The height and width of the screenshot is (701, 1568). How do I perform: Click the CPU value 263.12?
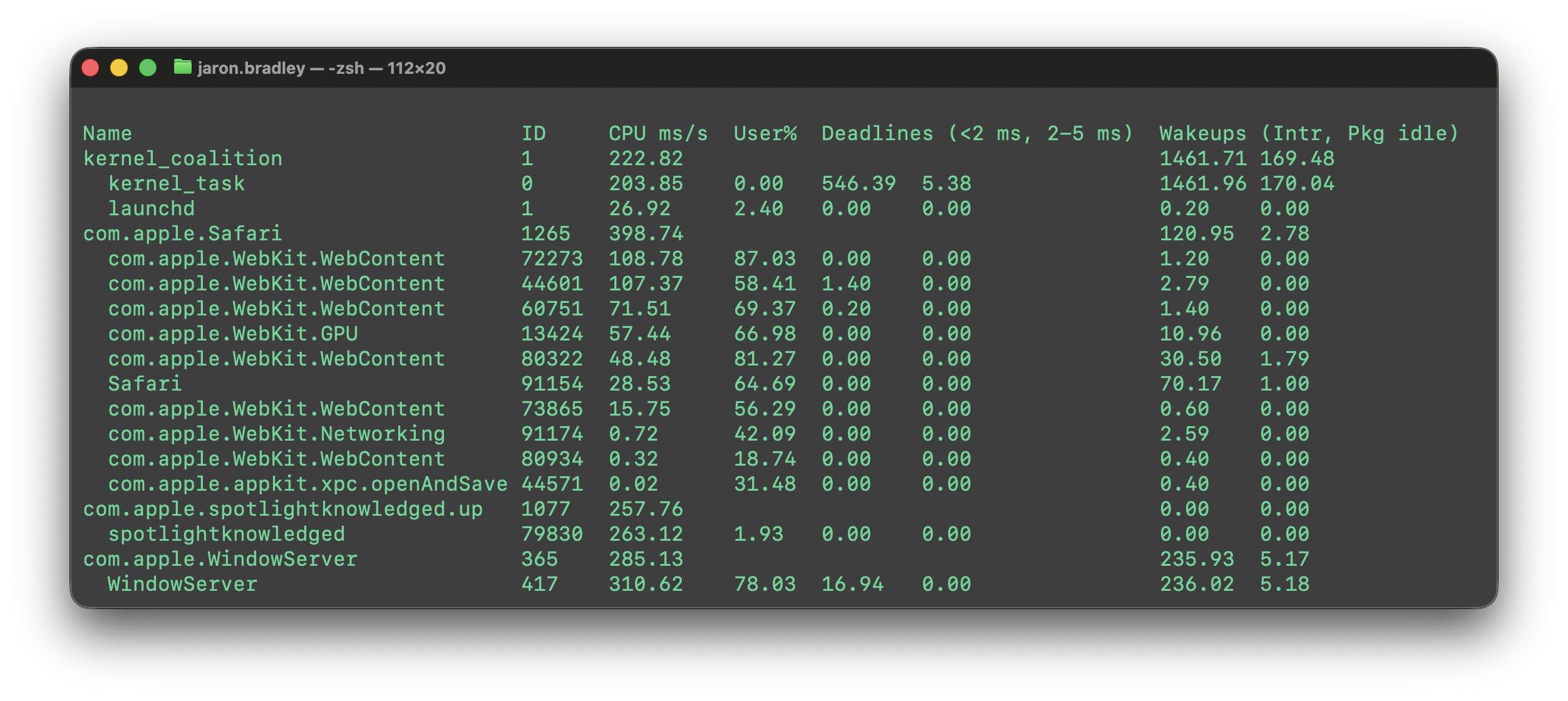[646, 534]
